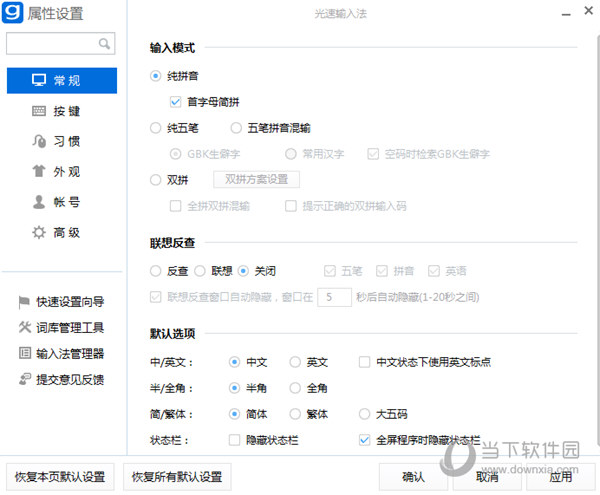Screen dimensions: 600x495
Task: Click the monitor icon beside 常规
Action: click(x=39, y=80)
